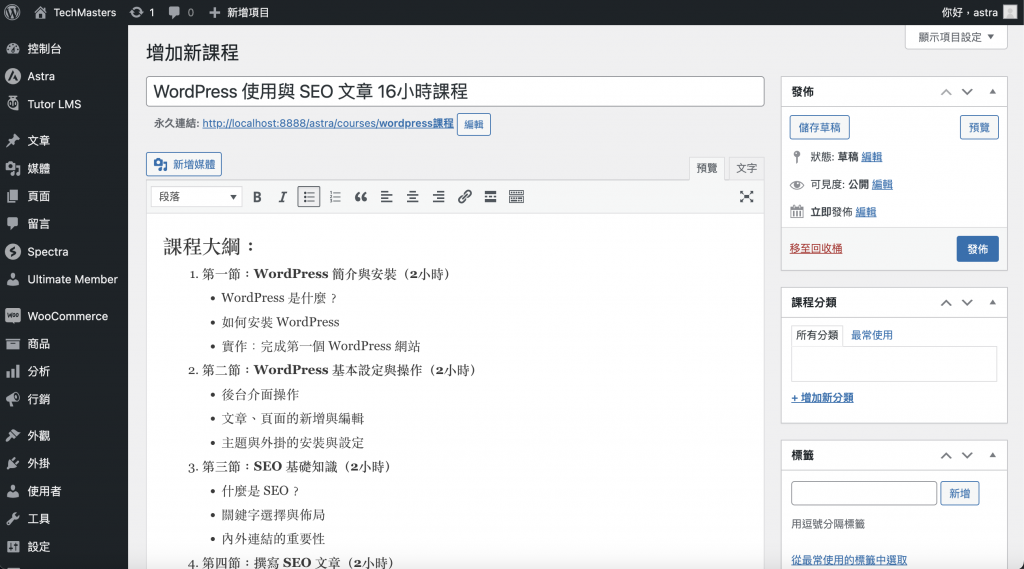The width and height of the screenshot is (1024, 569).
Task: Align text right
Action: (x=438, y=197)
